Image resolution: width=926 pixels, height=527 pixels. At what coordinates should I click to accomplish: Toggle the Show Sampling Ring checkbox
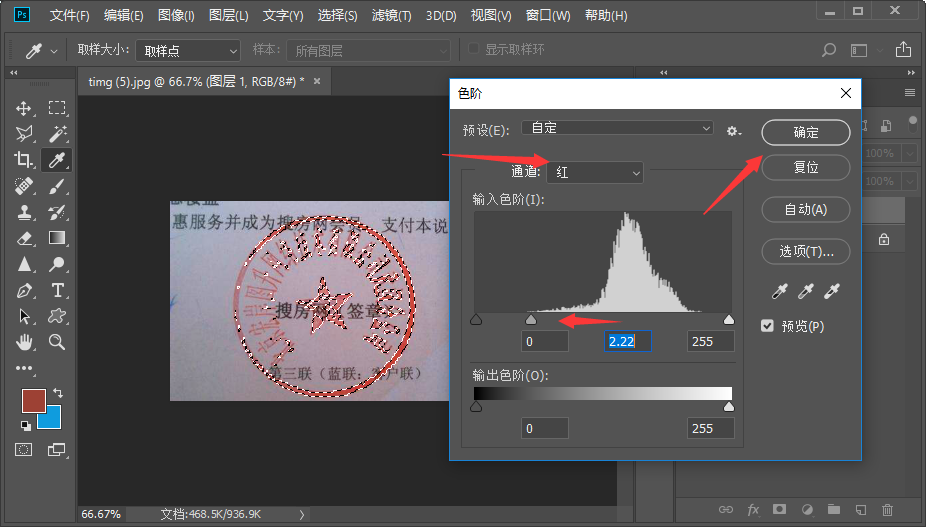tap(473, 48)
